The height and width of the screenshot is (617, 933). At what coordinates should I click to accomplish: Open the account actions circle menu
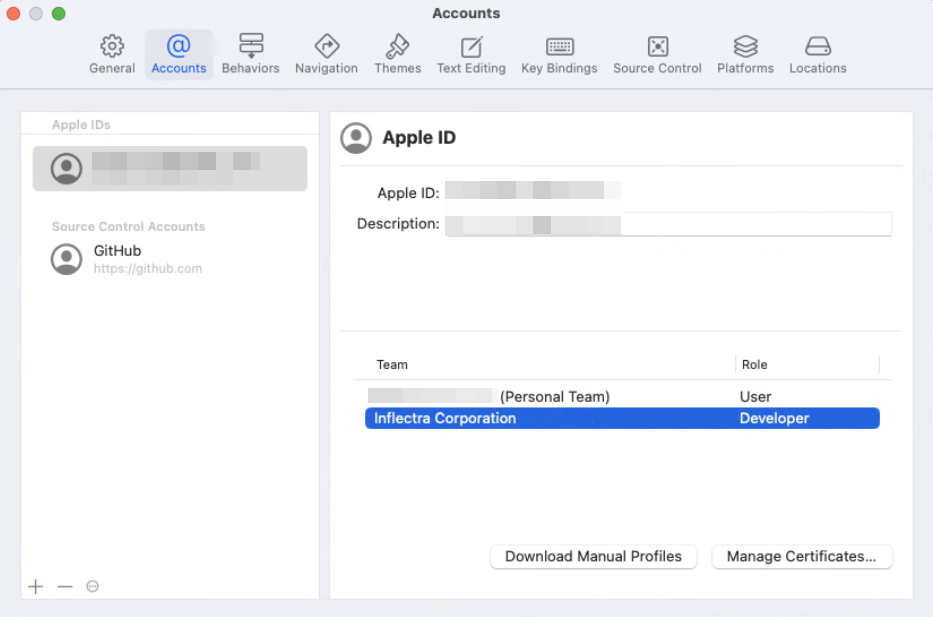click(x=93, y=587)
